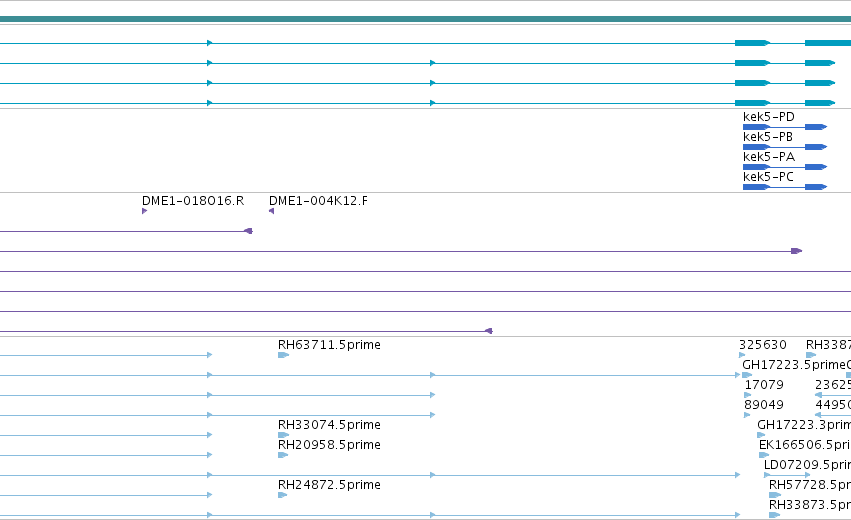Open the RH63711.5prime EST feature

283,355
